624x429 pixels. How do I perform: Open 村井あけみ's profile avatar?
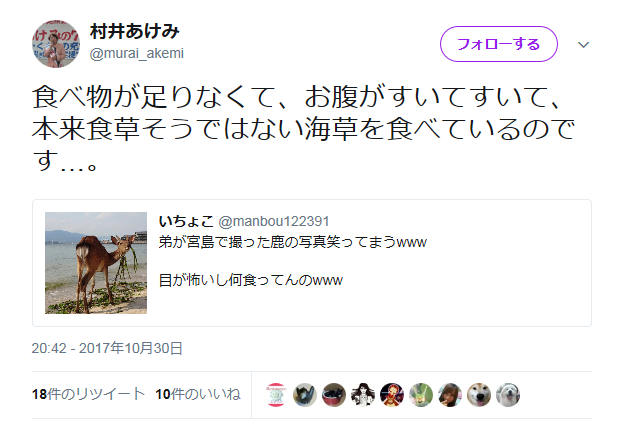56,44
